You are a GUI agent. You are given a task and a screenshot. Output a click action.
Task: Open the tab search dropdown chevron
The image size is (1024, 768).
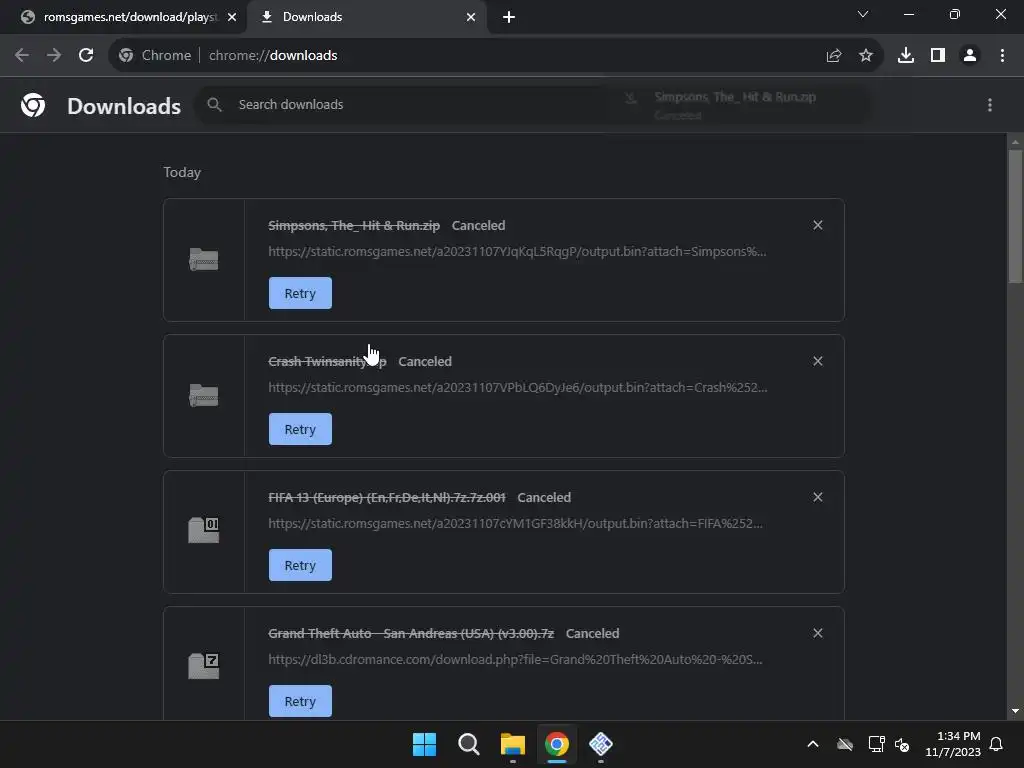coord(863,14)
